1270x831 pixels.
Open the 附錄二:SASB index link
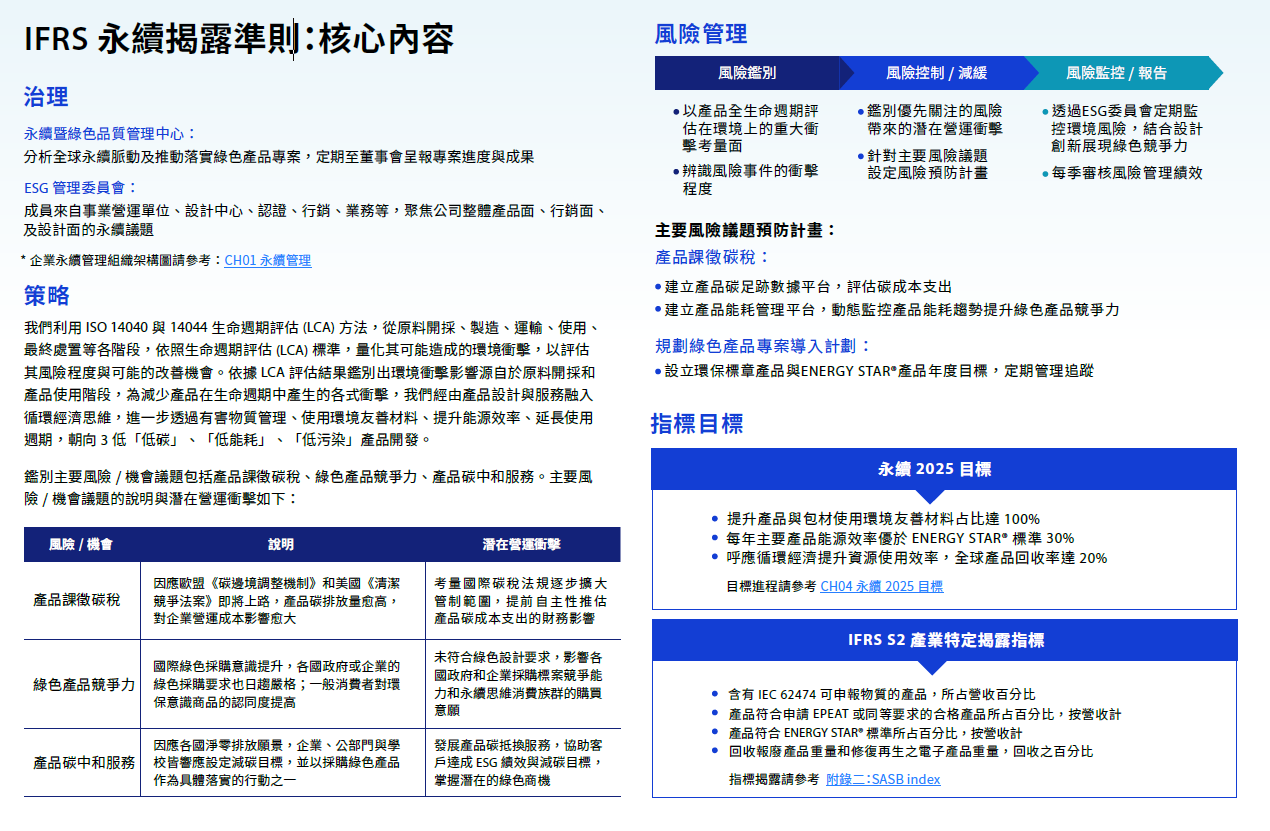883,779
